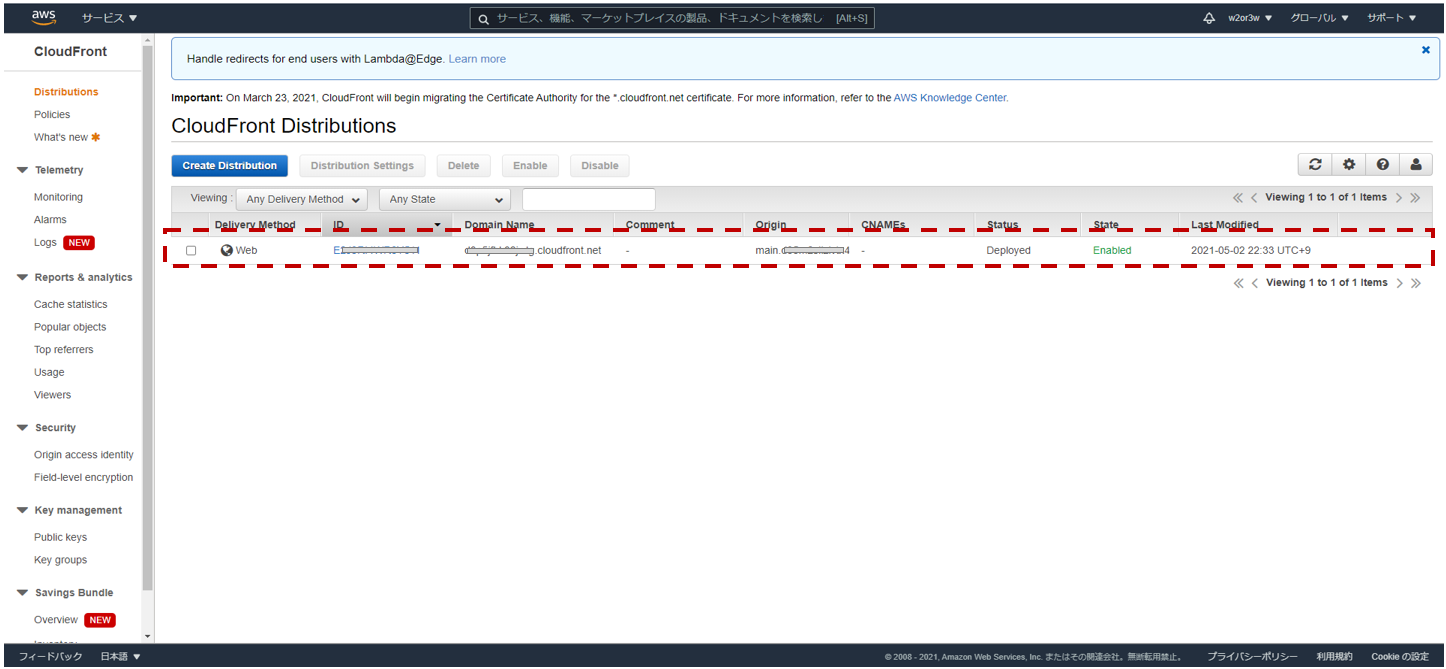
Task: Follow the Learn more link in banner
Action: click(477, 59)
